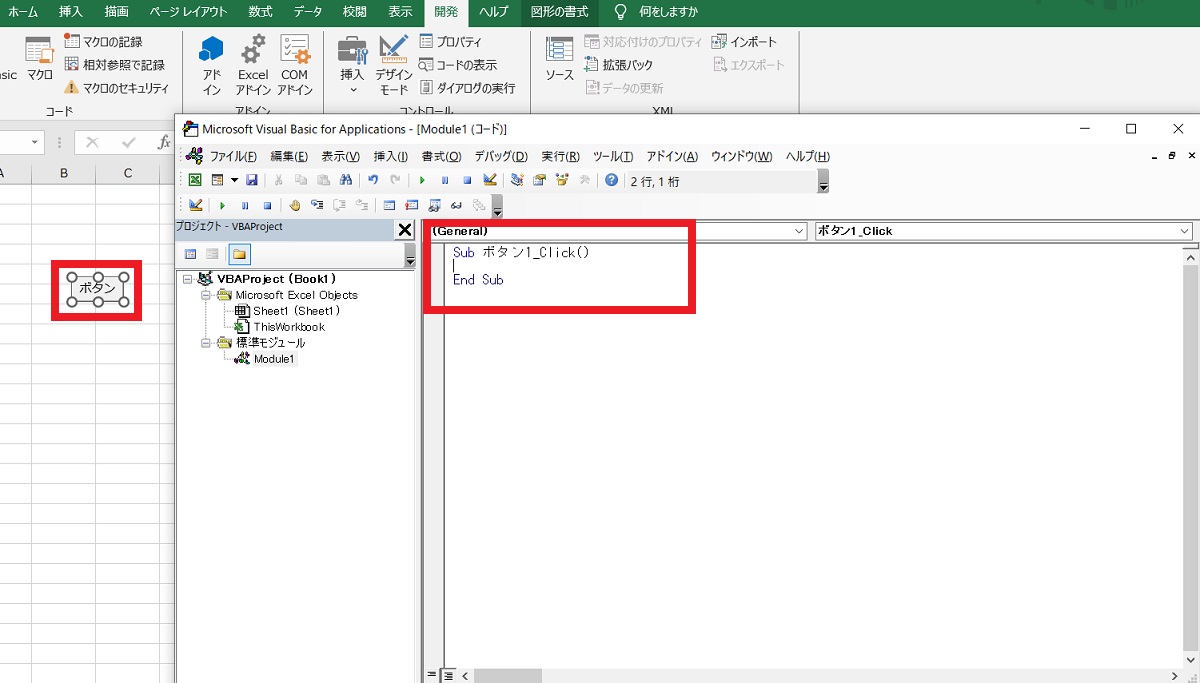This screenshot has height=683, width=1200.
Task: Click the View Object icon in Project panel
Action: 212,254
